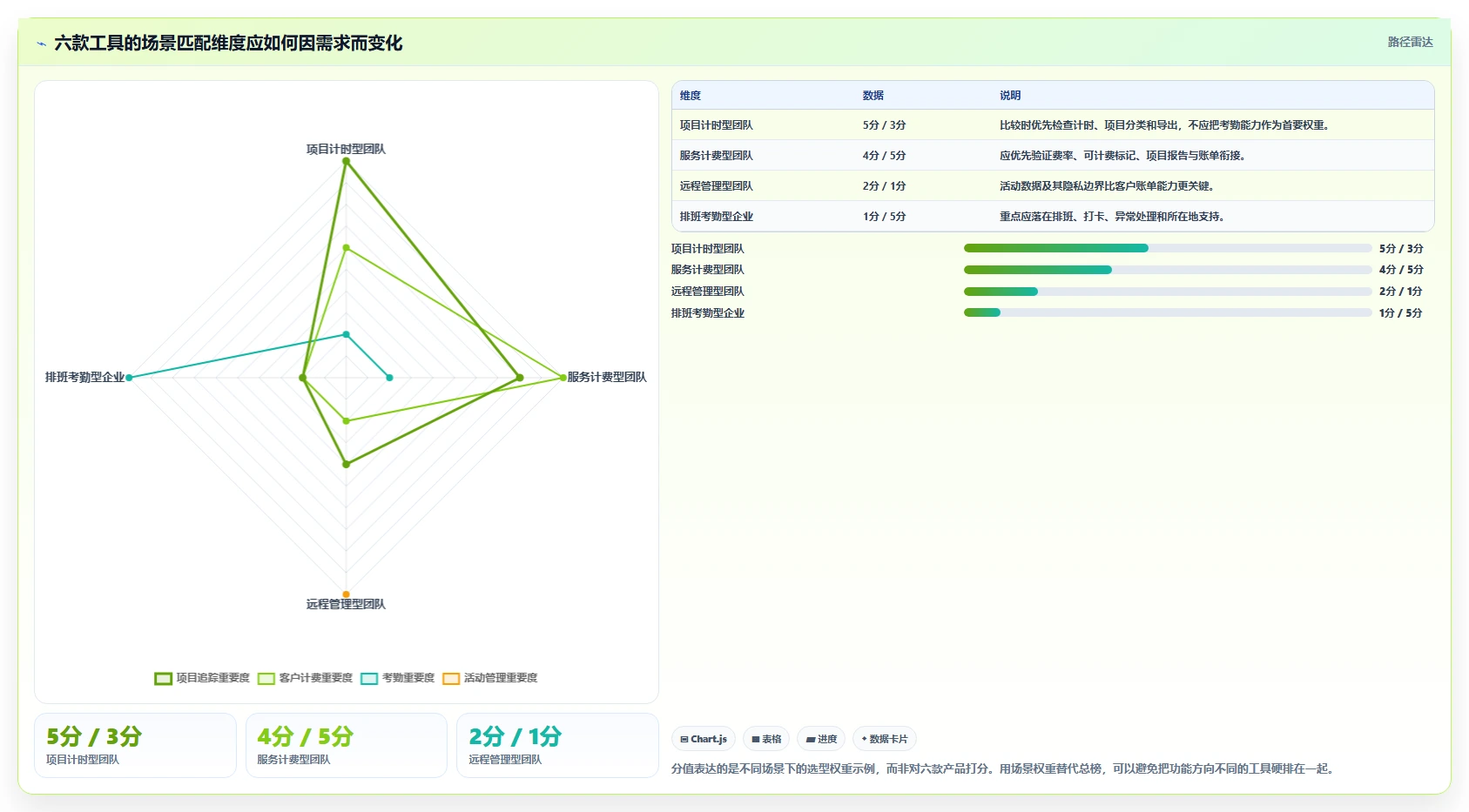
Task: Select the light green point nearest 服务计费型团队 label
Action: [563, 378]
